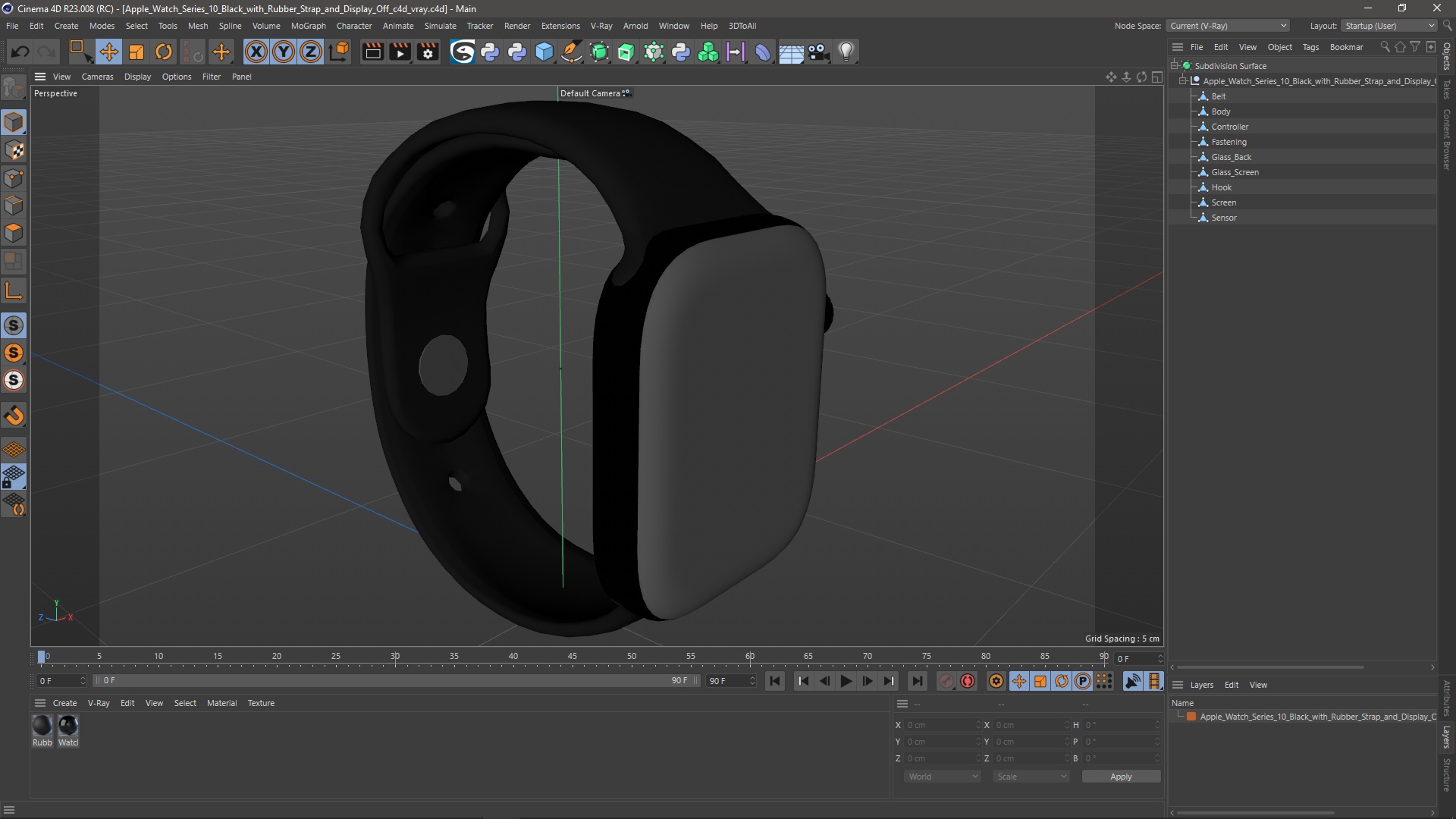Image resolution: width=1456 pixels, height=819 pixels.
Task: Select the Belt object
Action: pyautogui.click(x=1219, y=96)
